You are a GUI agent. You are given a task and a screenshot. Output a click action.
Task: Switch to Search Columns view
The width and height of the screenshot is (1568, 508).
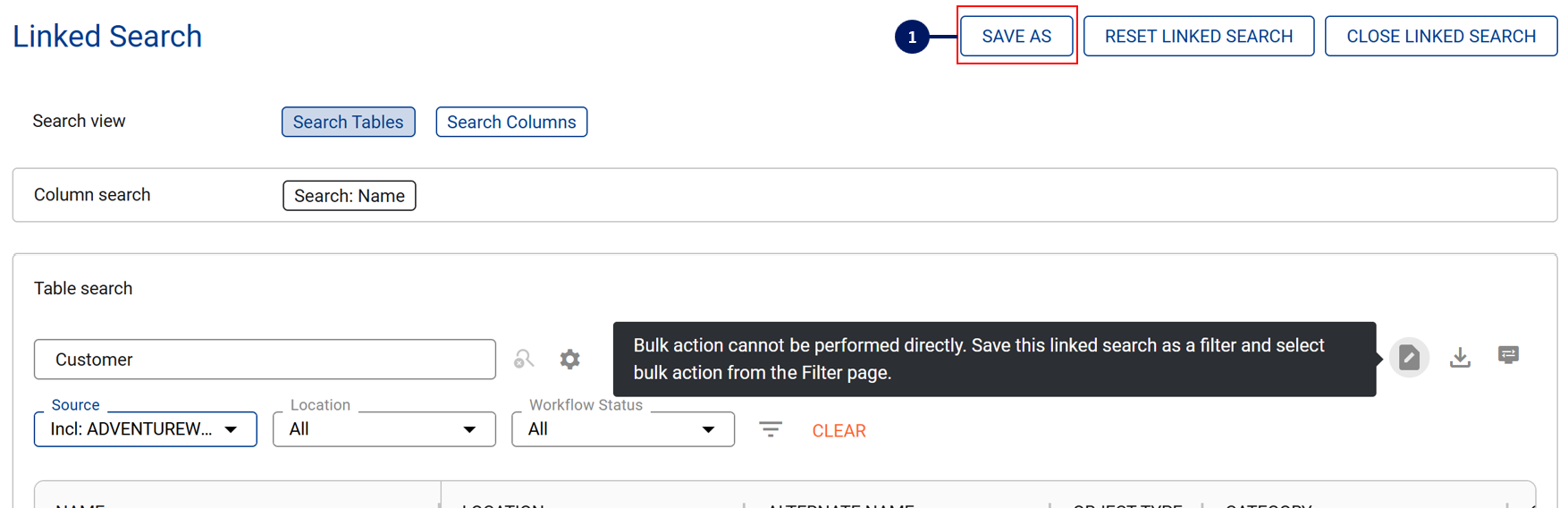point(511,122)
